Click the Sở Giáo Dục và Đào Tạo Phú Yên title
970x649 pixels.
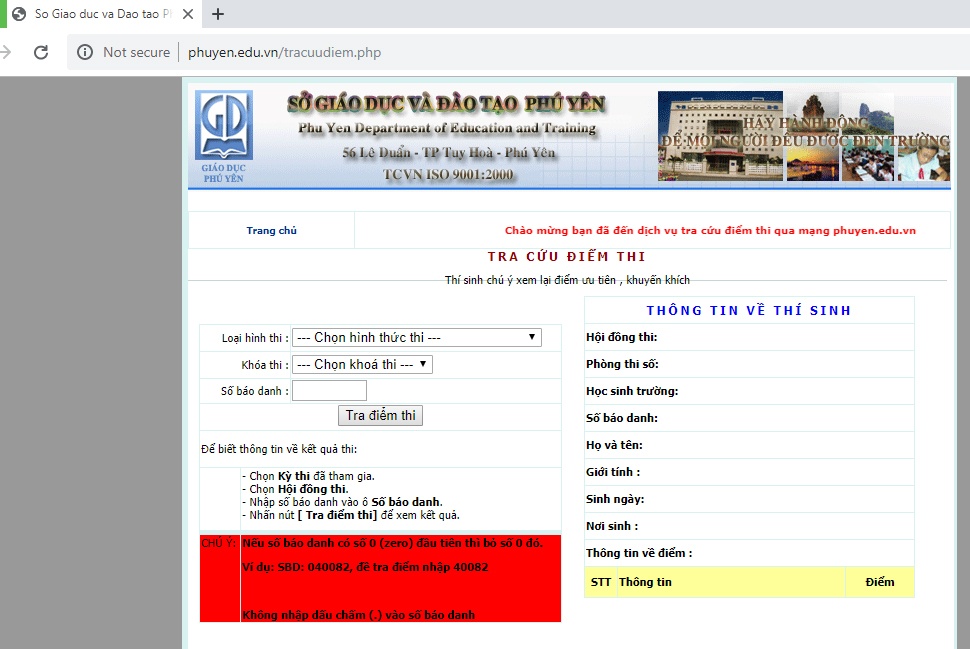pyautogui.click(x=446, y=104)
